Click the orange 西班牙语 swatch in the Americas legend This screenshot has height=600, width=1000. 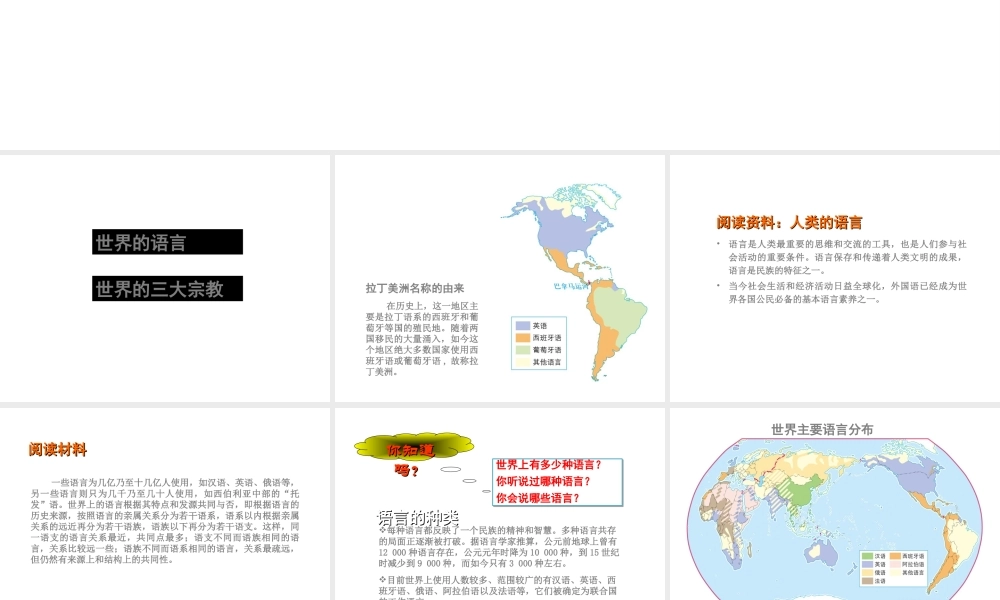pos(523,338)
